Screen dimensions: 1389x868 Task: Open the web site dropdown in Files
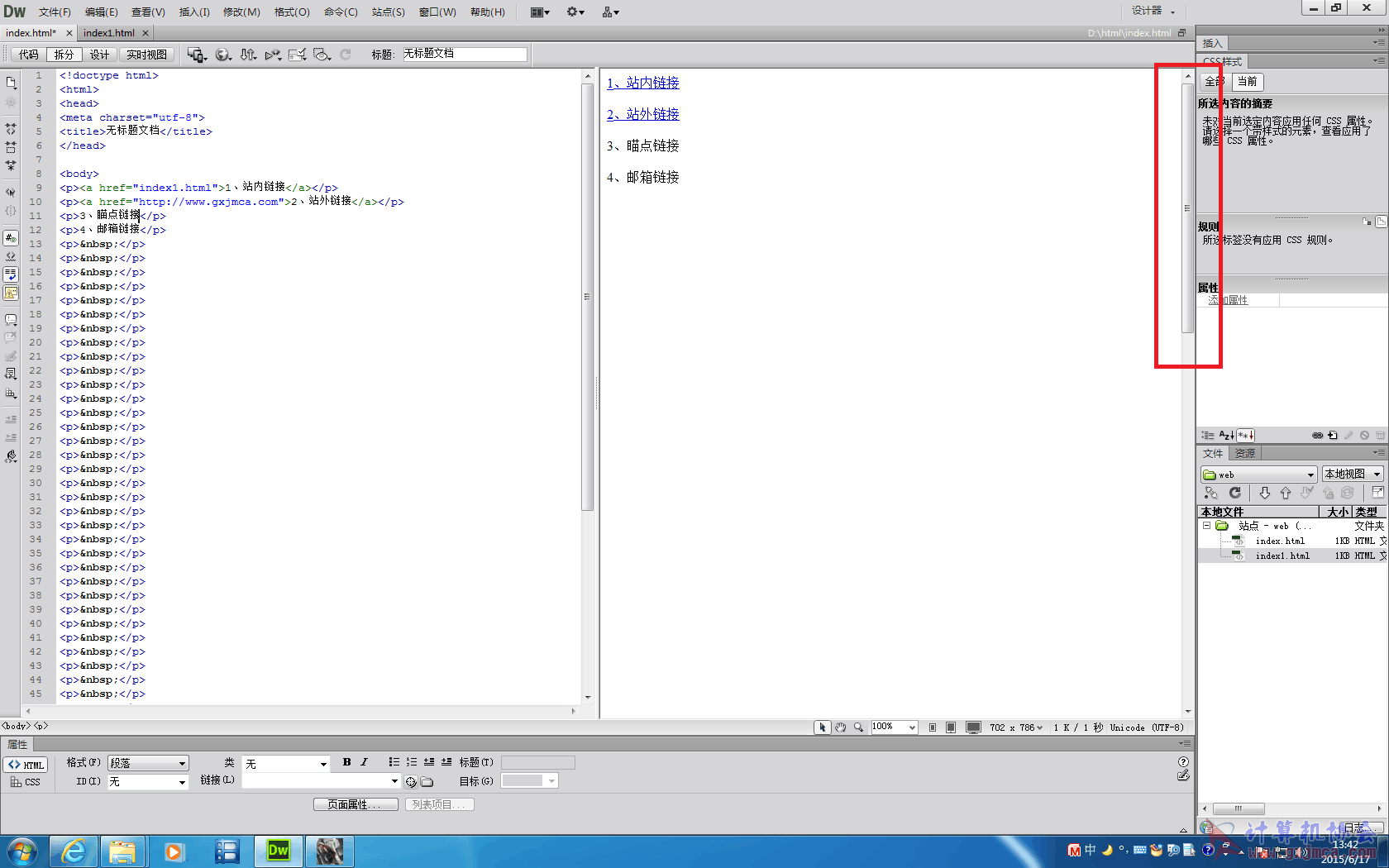tap(1258, 475)
